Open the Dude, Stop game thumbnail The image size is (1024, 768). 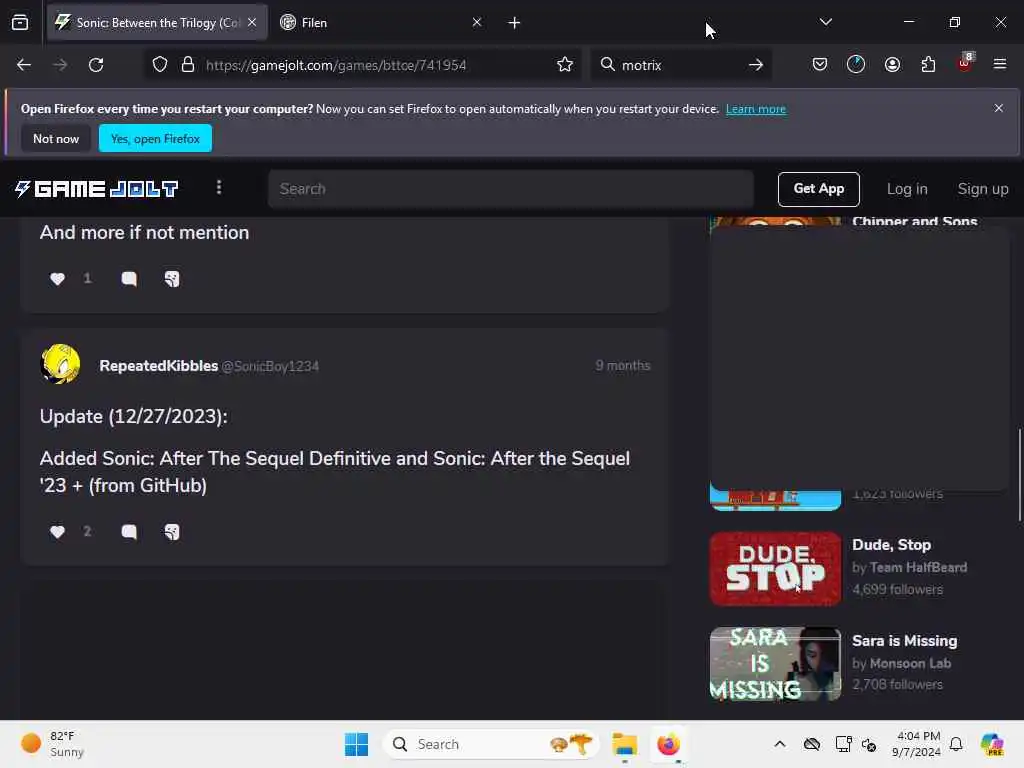click(775, 568)
